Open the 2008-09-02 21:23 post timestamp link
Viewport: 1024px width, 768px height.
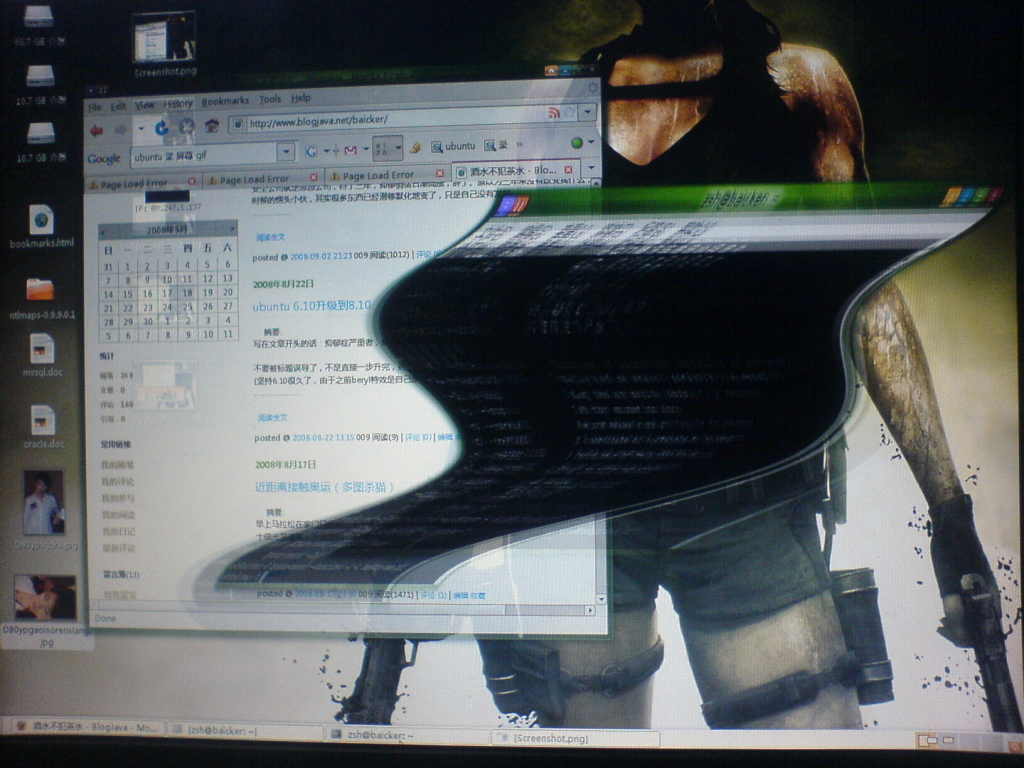pos(321,256)
